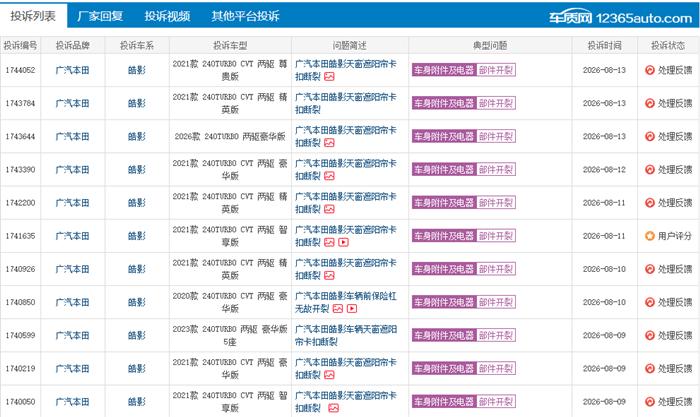Image resolution: width=700 pixels, height=417 pixels.
Task: Select the 投诉列表 tab
Action: coord(33,16)
